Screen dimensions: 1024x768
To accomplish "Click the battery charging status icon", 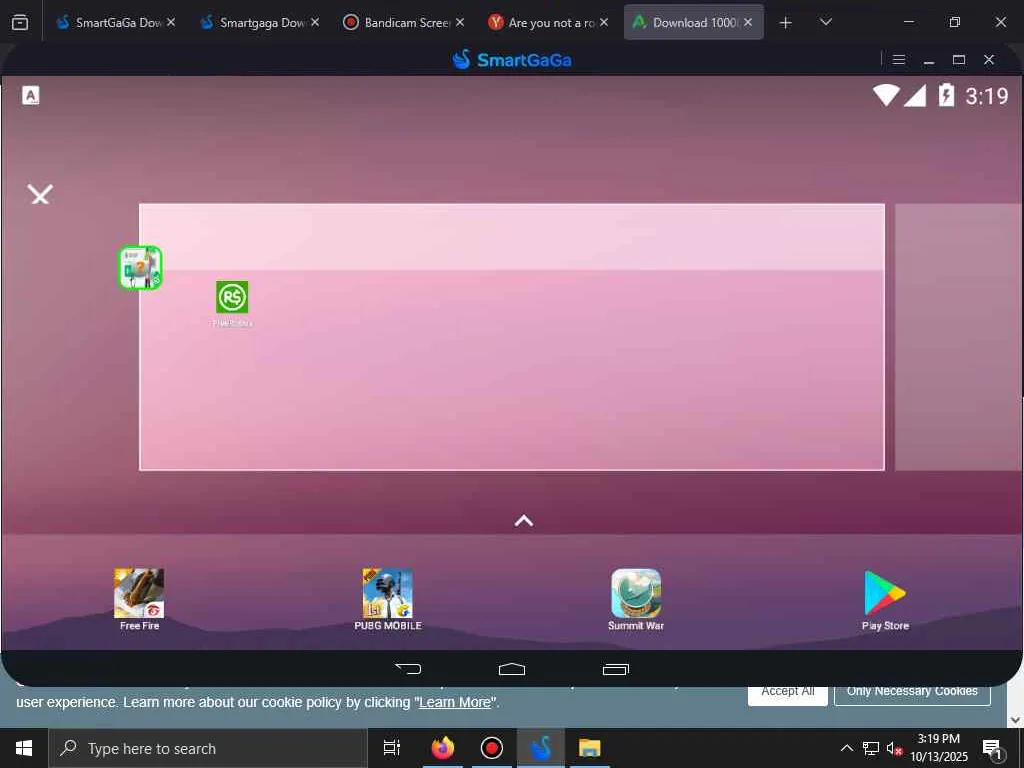I will [x=946, y=95].
